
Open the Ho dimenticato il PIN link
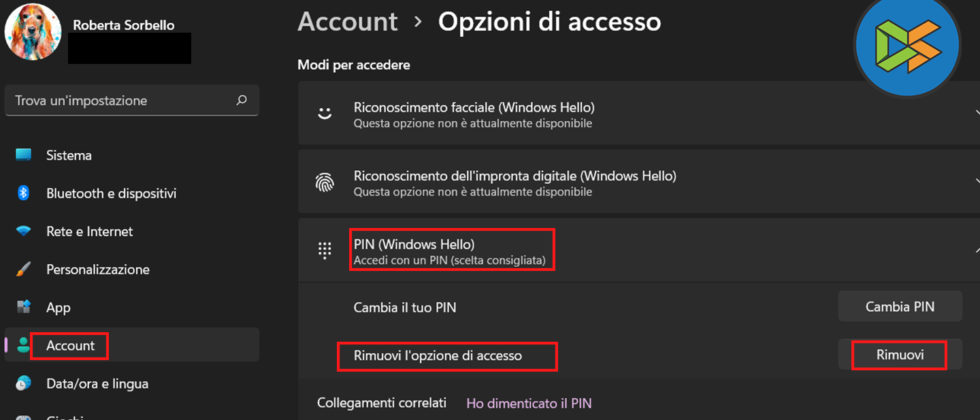(529, 403)
